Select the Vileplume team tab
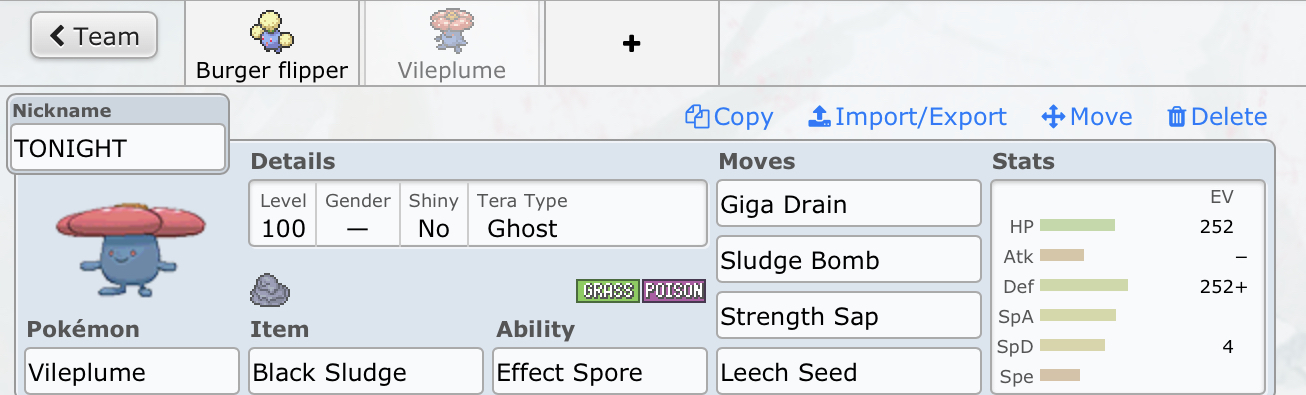The image size is (1306, 395). pyautogui.click(x=452, y=43)
